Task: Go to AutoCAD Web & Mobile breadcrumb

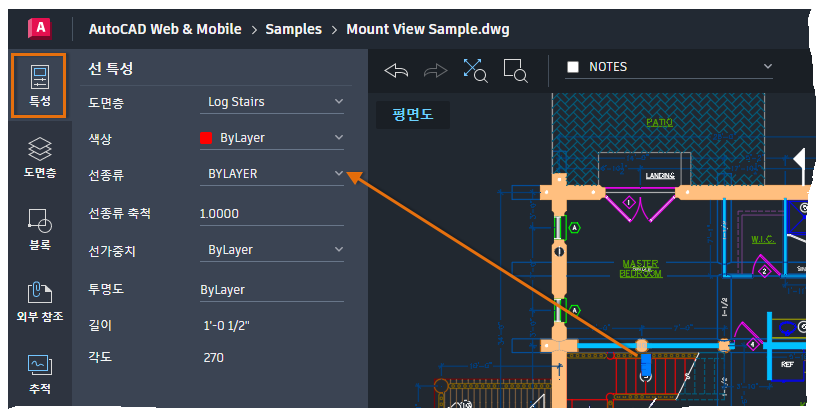Action: click(x=165, y=29)
